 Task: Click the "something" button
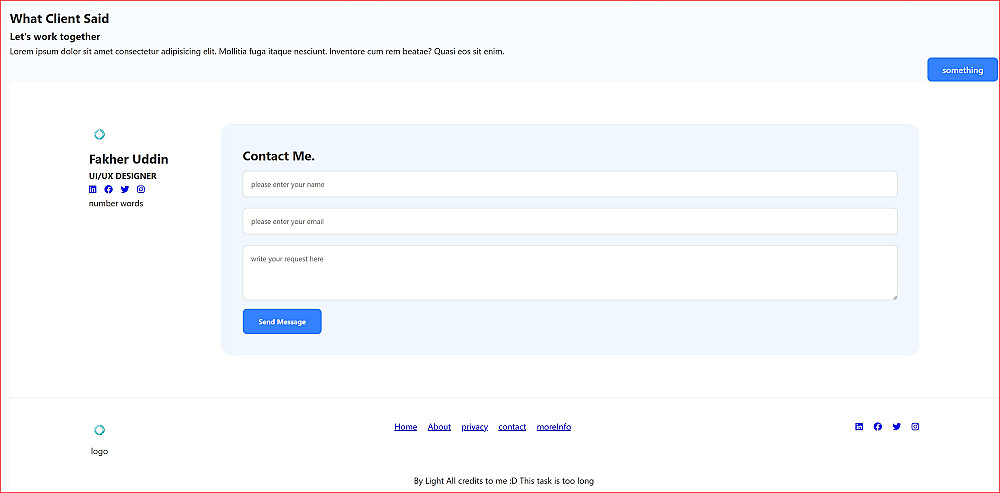962,70
